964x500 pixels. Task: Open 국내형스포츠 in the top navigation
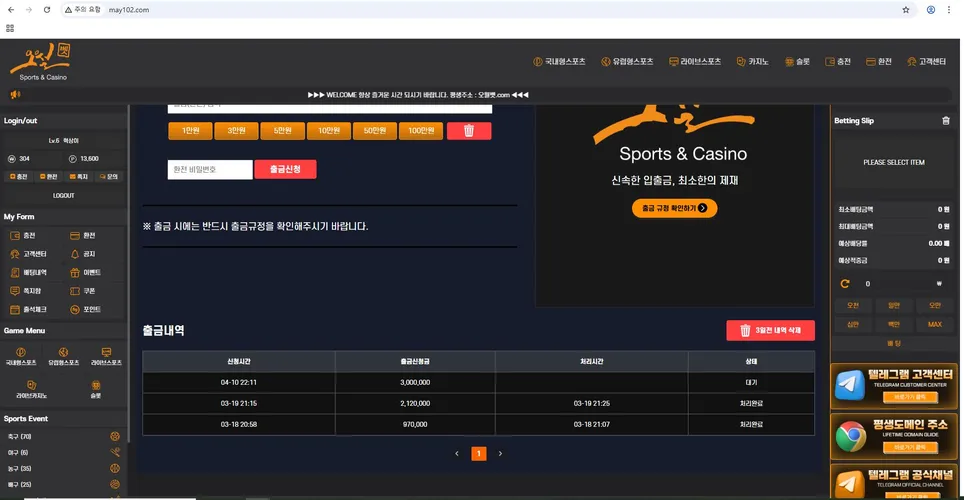tap(559, 62)
